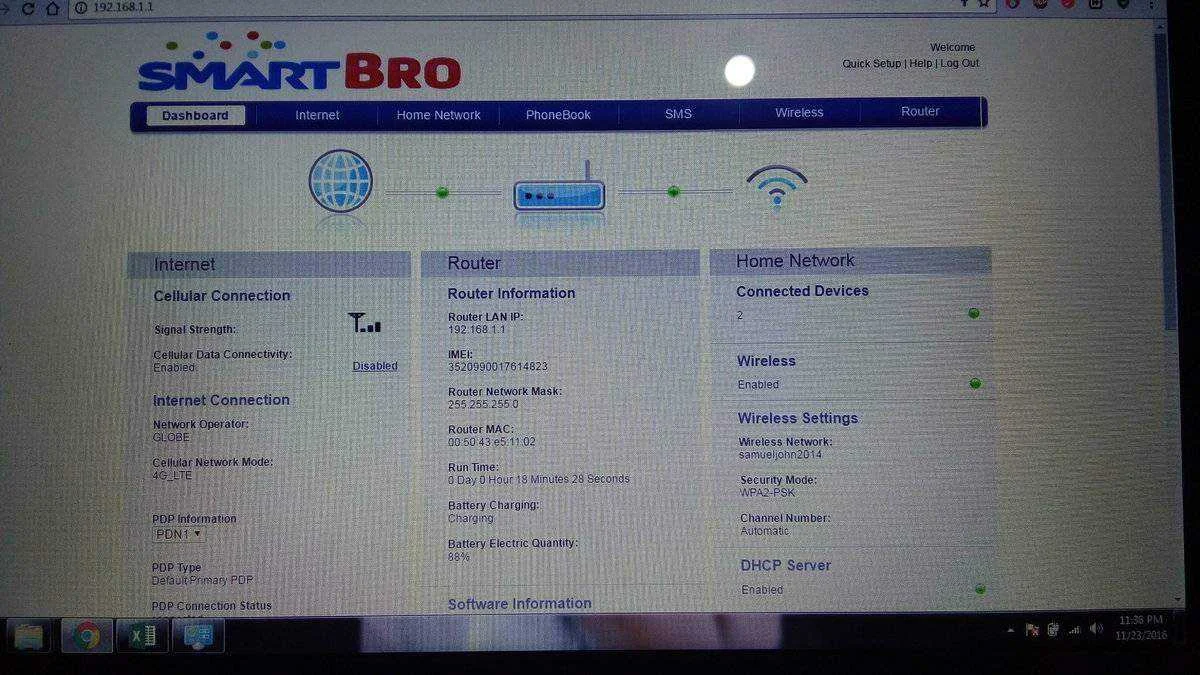The width and height of the screenshot is (1200, 675).
Task: Click the network operator value GLOBE
Action: tap(171, 437)
